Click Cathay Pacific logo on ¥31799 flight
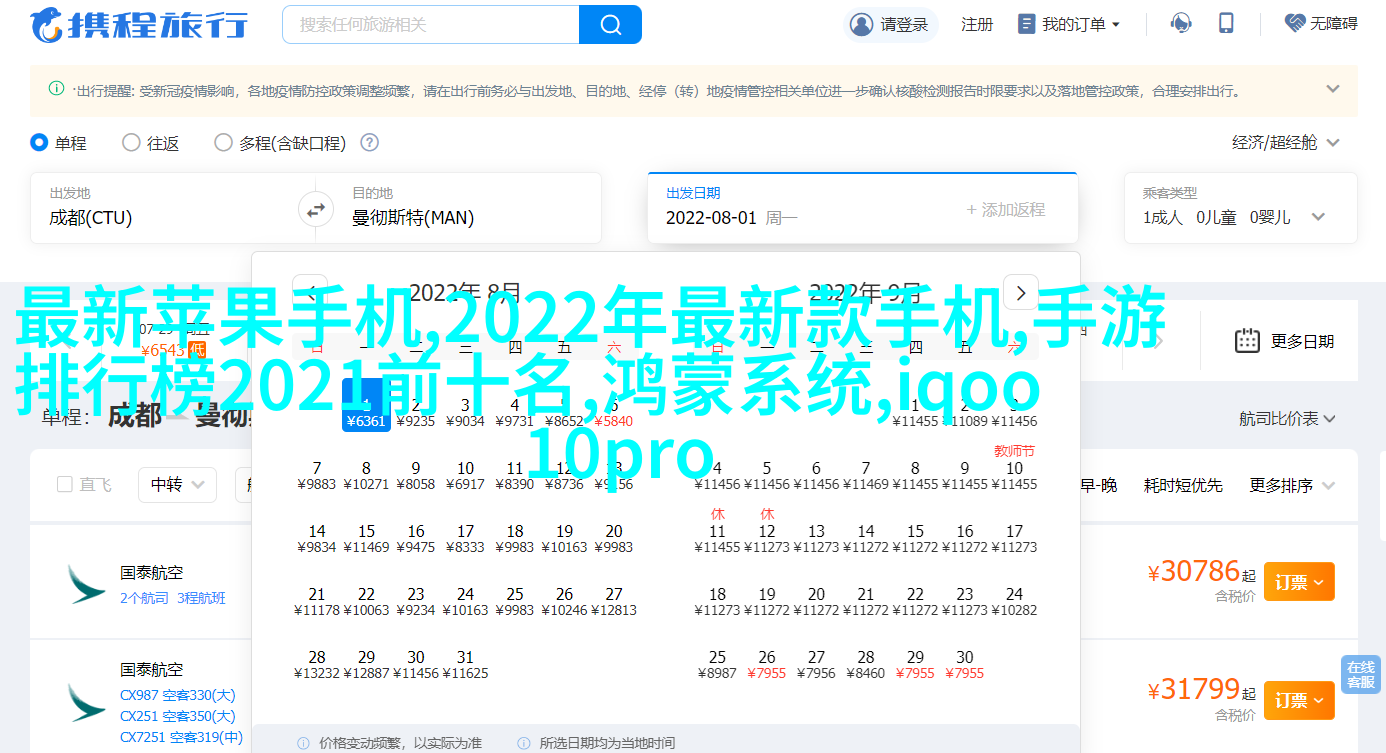1386x753 pixels. coord(86,704)
